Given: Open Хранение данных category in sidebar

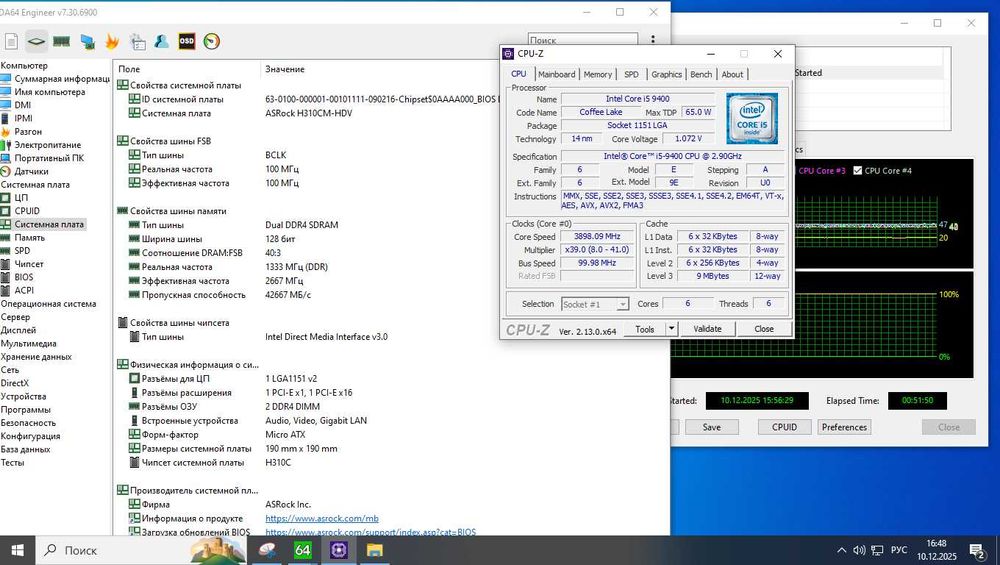Looking at the screenshot, I should point(36,356).
